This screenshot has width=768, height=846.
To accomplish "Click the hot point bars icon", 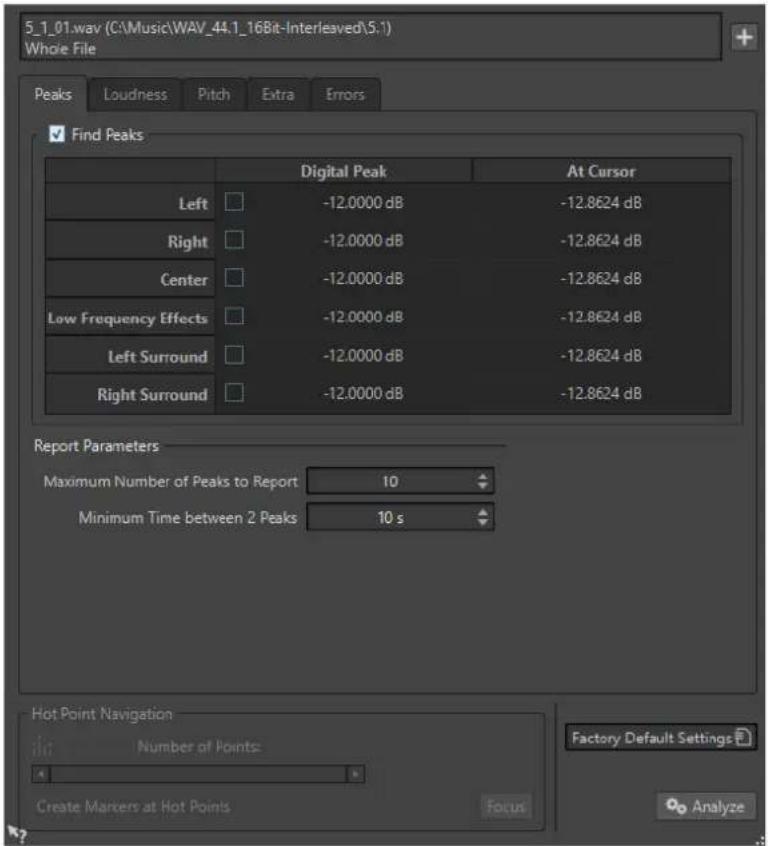I will pyautogui.click(x=42, y=747).
